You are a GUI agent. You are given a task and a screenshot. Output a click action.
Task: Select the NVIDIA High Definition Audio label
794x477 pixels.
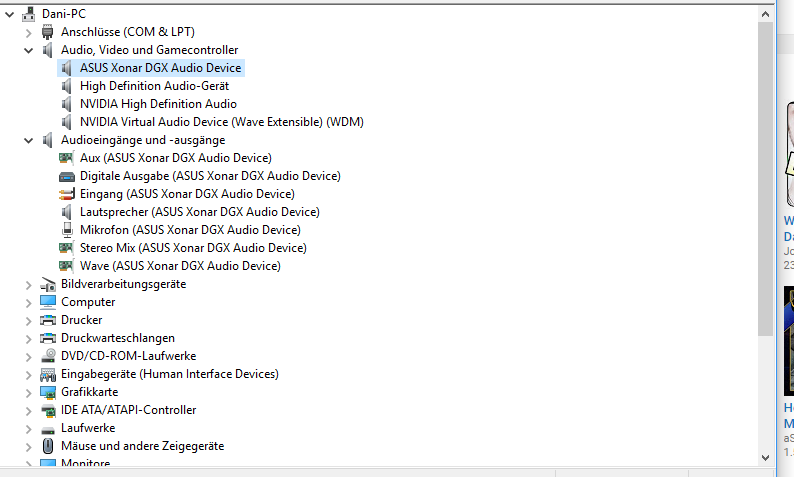[158, 104]
